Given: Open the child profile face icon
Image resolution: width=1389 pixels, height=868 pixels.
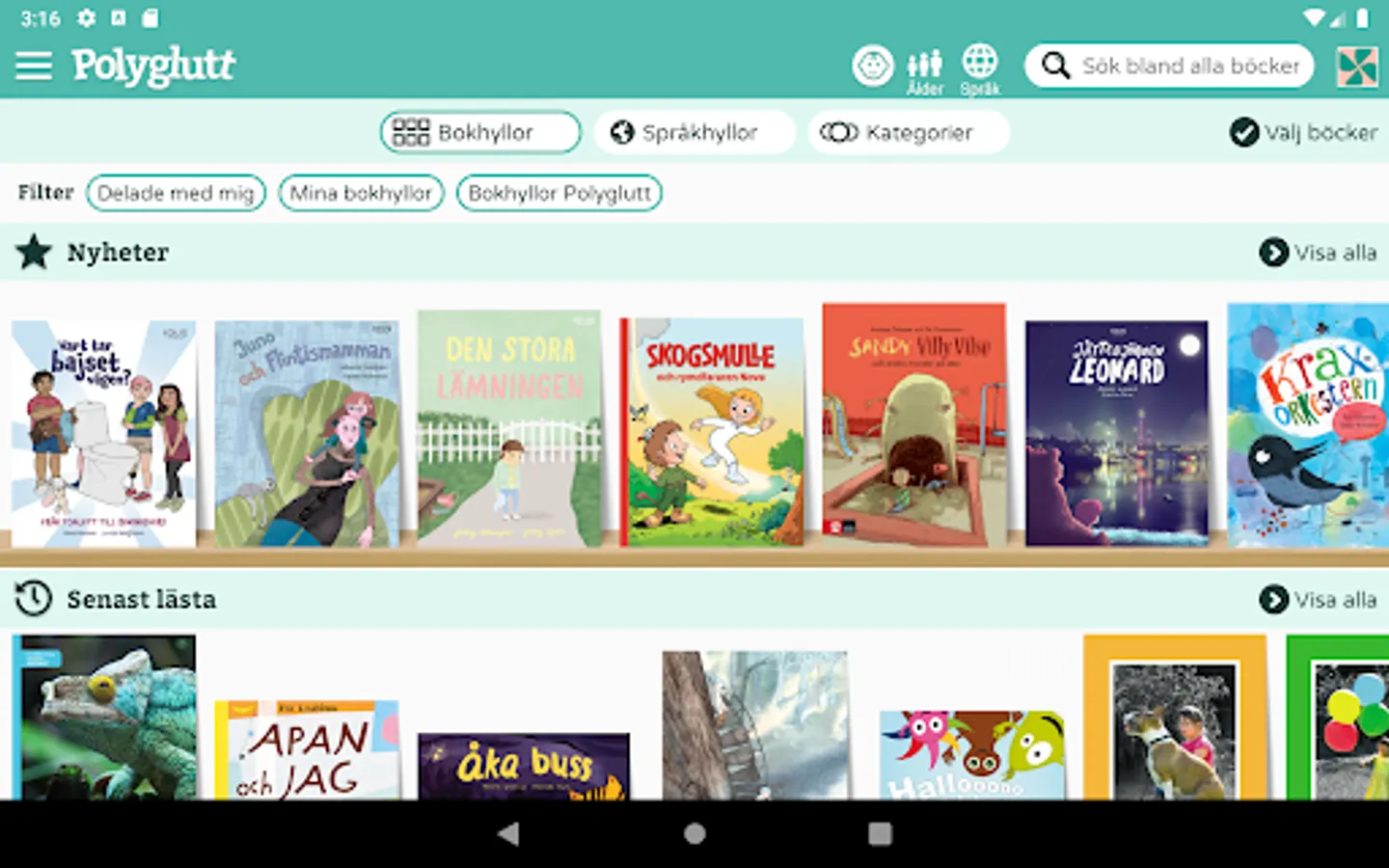Looking at the screenshot, I should tap(873, 66).
